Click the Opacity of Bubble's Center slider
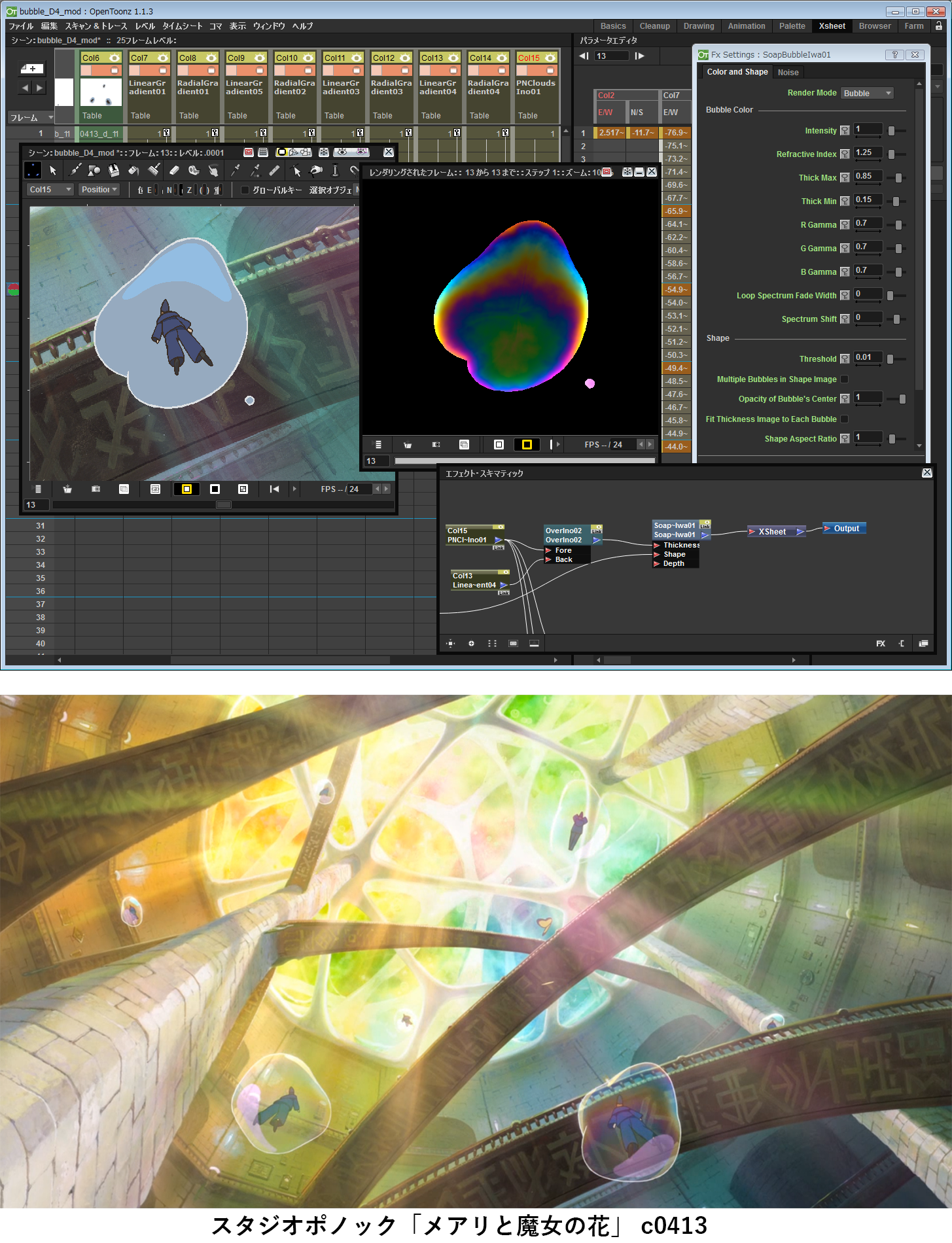Image resolution: width=952 pixels, height=1243 pixels. pyautogui.click(x=902, y=399)
